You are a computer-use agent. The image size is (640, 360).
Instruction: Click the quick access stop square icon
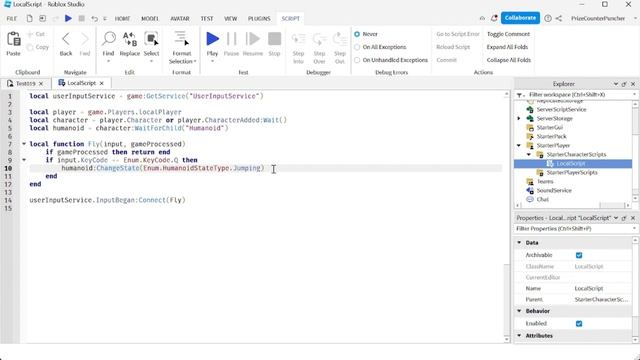point(82,18)
